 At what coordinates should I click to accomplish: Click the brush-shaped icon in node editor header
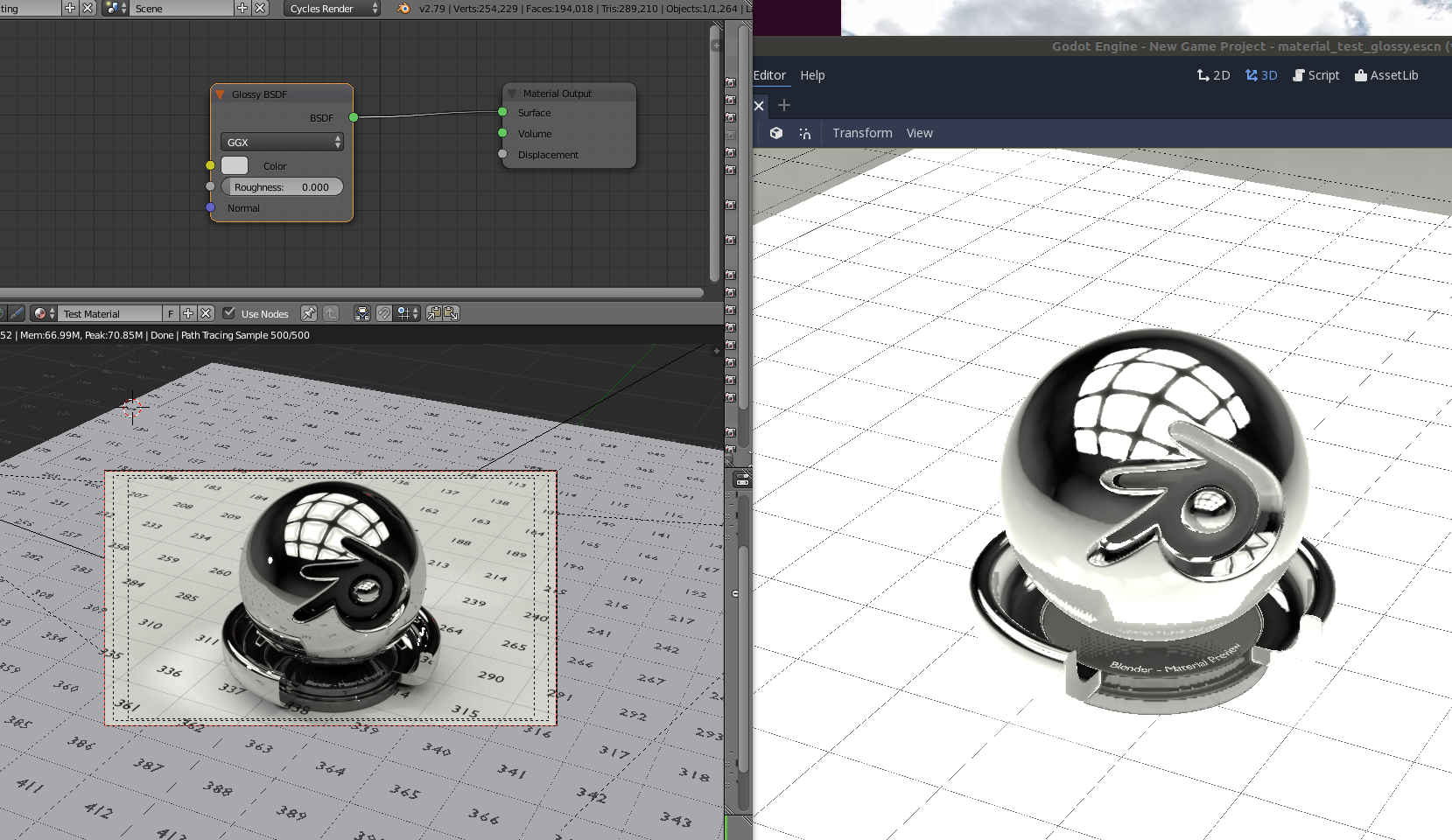pos(17,313)
